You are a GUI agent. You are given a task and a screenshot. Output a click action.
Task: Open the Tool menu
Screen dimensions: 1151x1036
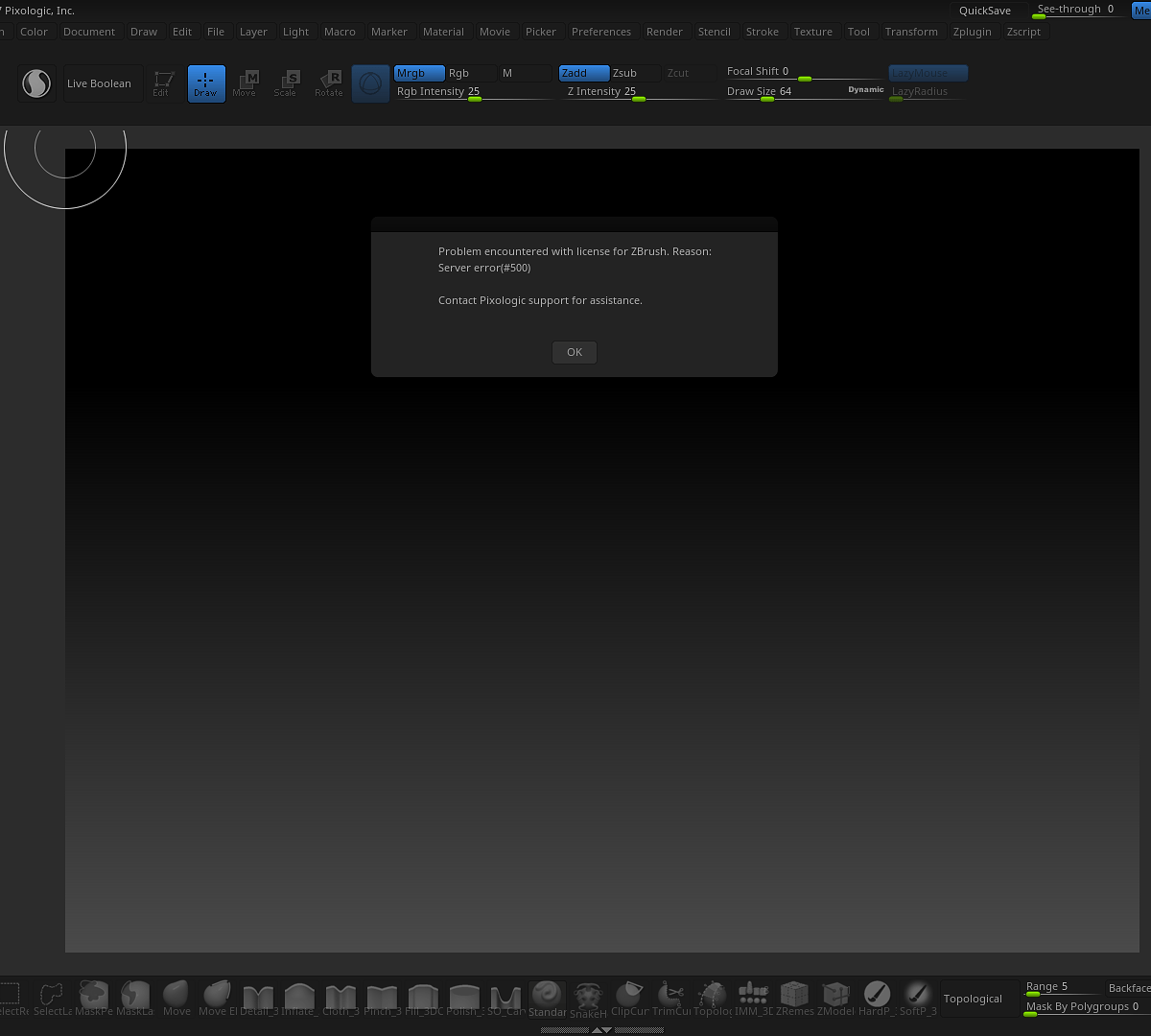[858, 32]
